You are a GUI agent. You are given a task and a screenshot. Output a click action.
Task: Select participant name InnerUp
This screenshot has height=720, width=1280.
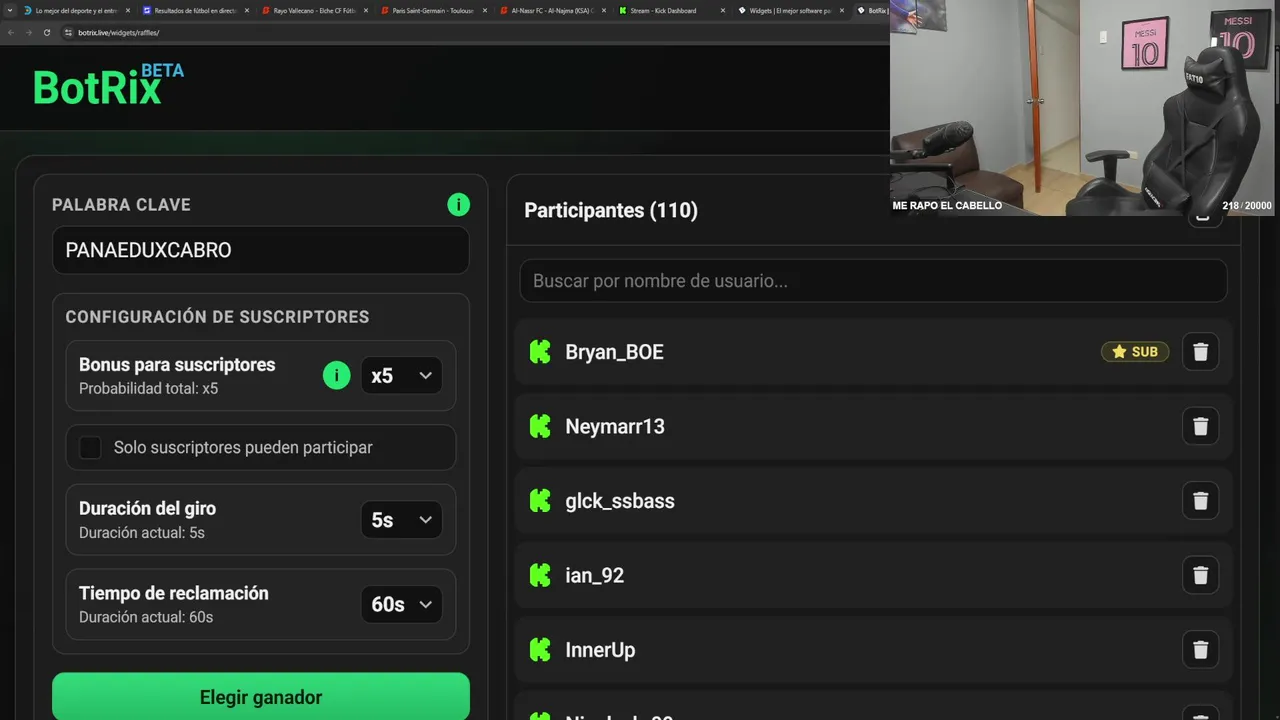pyautogui.click(x=600, y=650)
